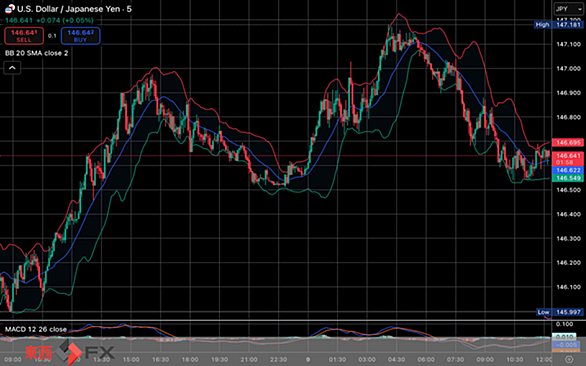Click the Low 145.997 price marker
The height and width of the screenshot is (366, 586).
click(559, 312)
